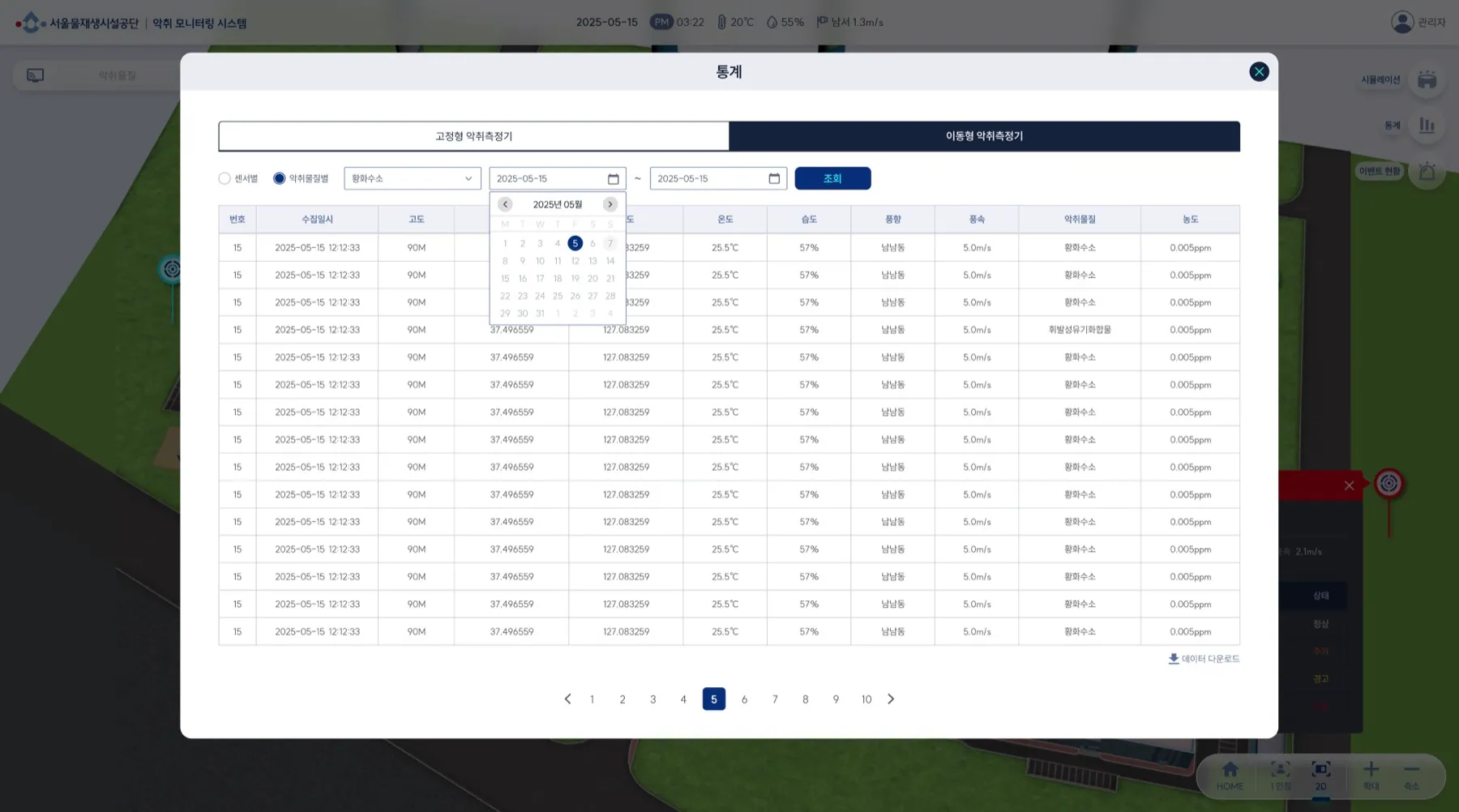Click the monitor icon in 악취물질 panel
This screenshot has height=812, width=1459.
tap(36, 75)
